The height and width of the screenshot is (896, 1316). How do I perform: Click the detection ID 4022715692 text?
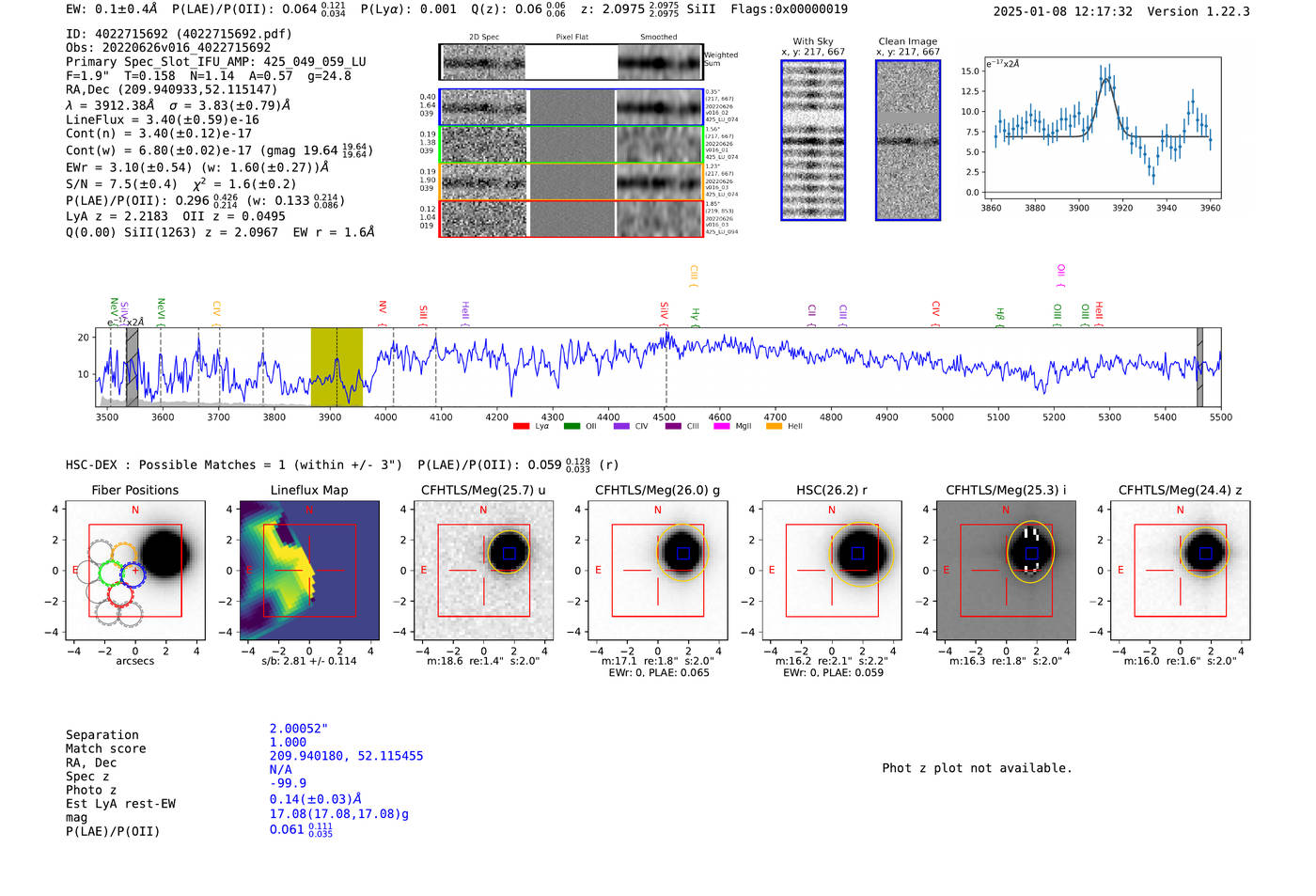coord(179,34)
